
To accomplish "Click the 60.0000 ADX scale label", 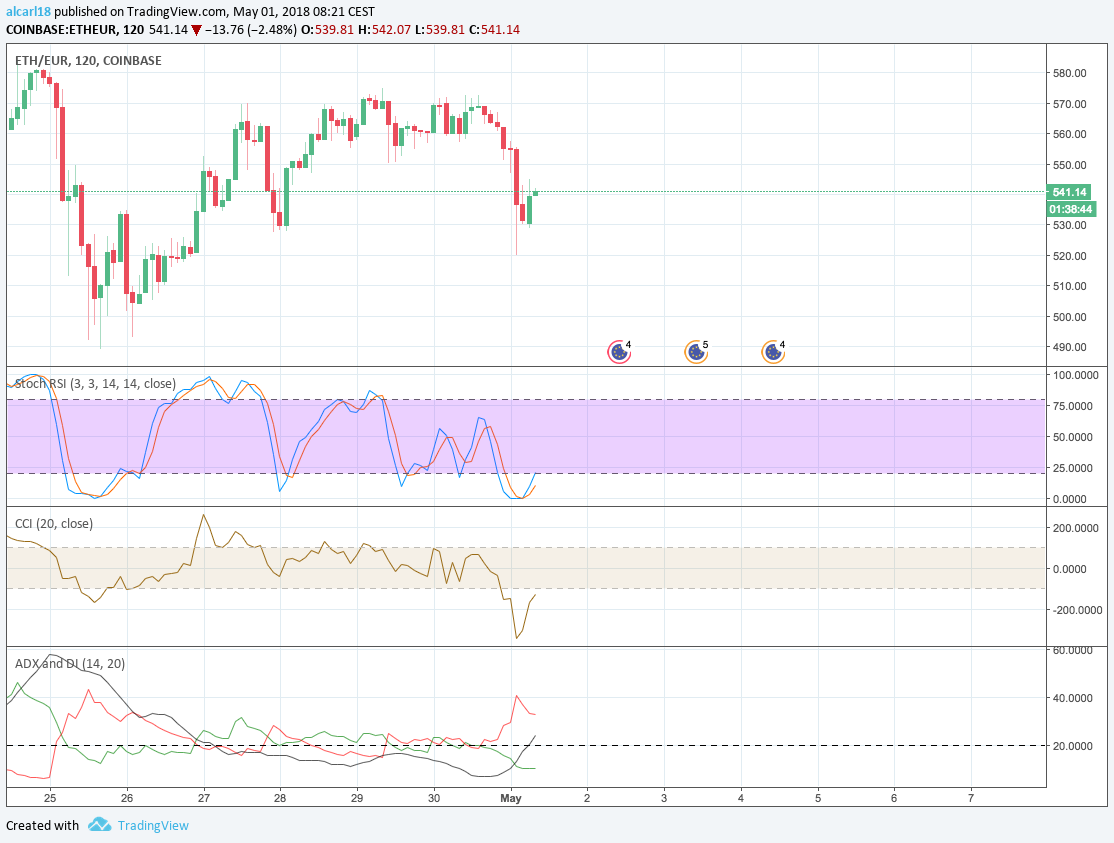I will pyautogui.click(x=1072, y=650).
